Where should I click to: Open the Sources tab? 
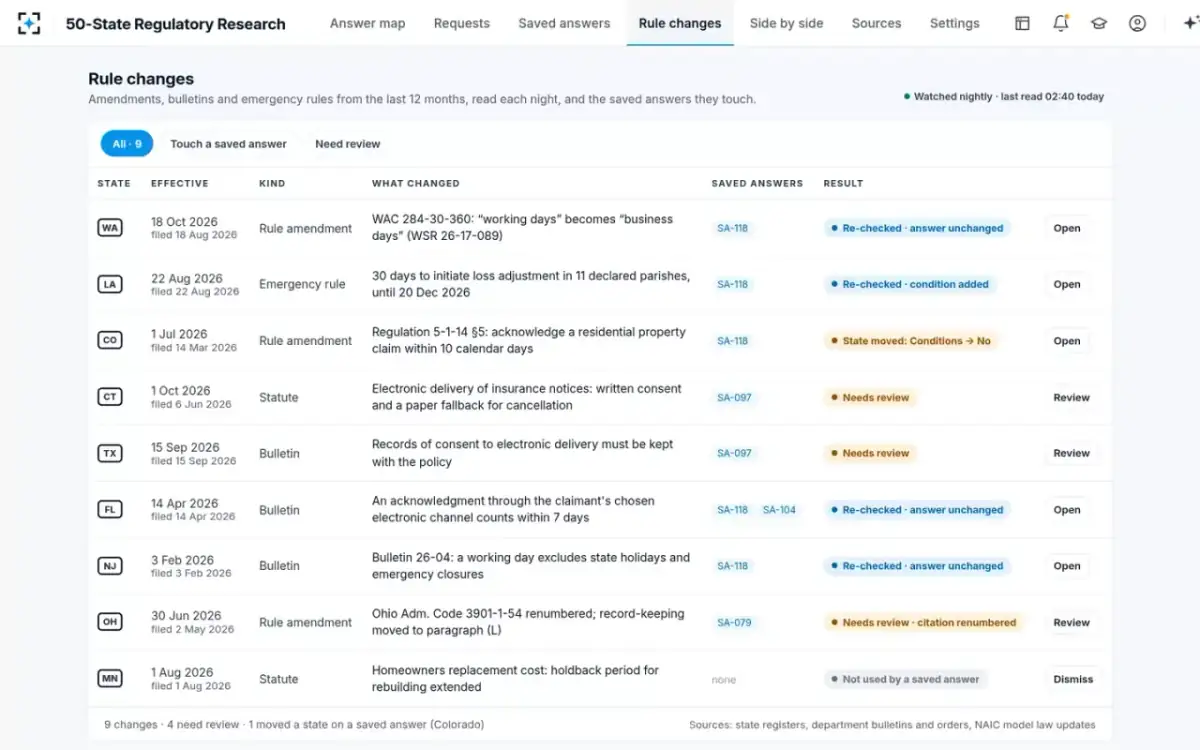(876, 23)
